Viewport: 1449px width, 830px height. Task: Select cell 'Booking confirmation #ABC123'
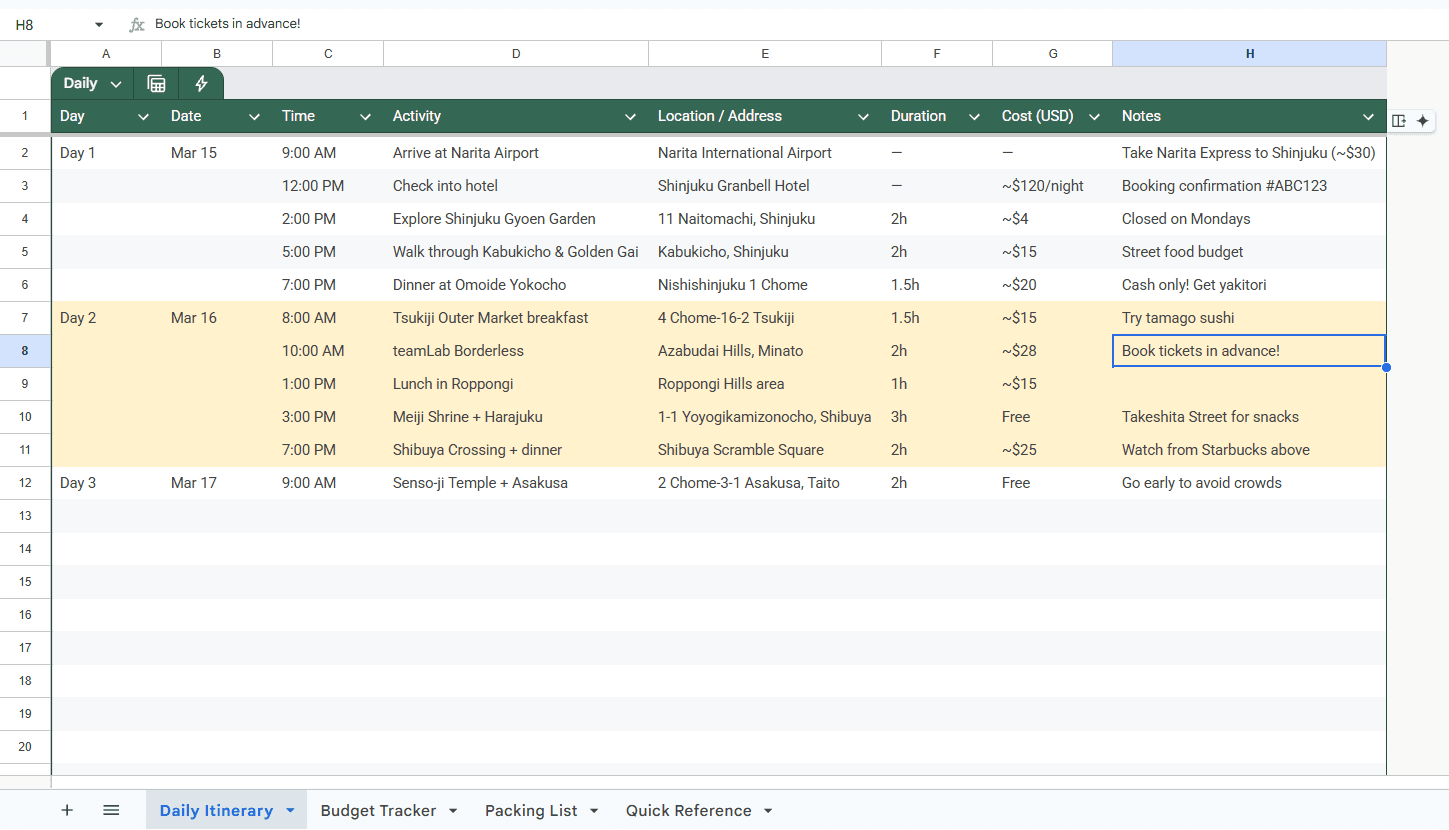pos(1250,186)
